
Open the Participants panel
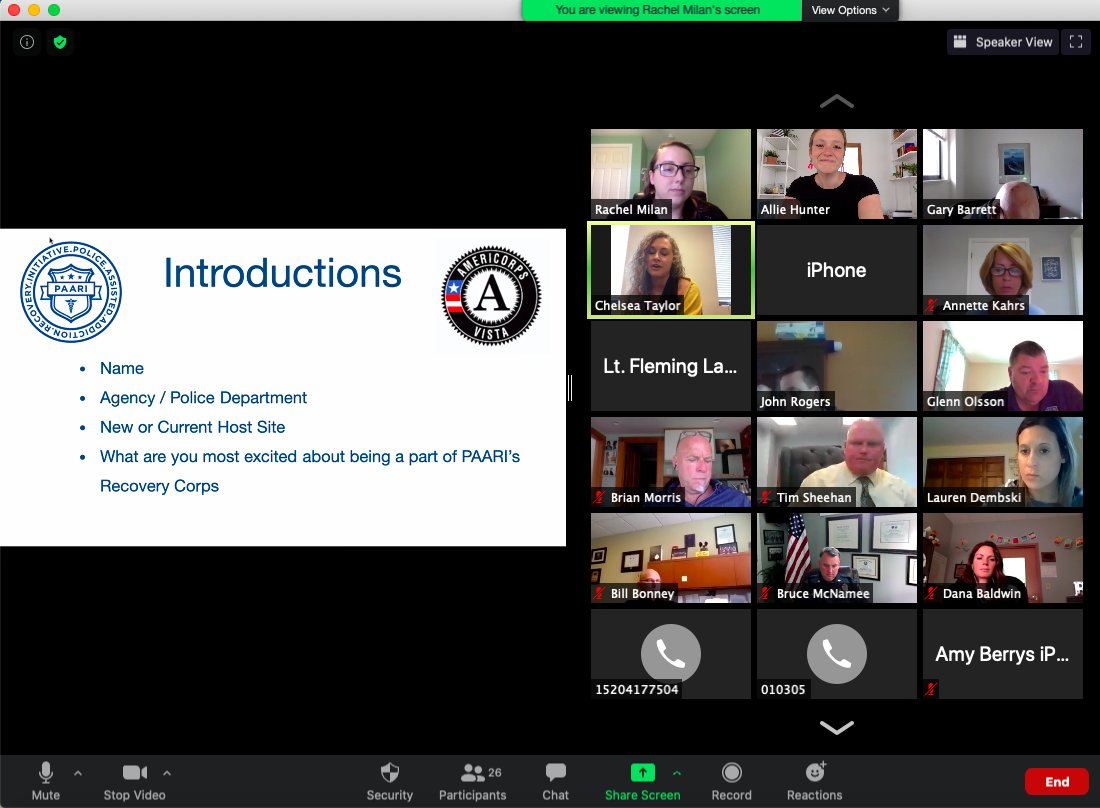473,781
